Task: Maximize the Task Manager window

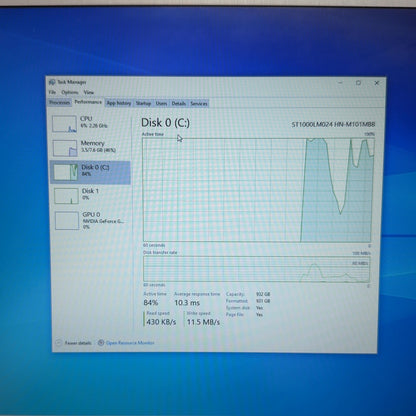Action: coord(358,83)
